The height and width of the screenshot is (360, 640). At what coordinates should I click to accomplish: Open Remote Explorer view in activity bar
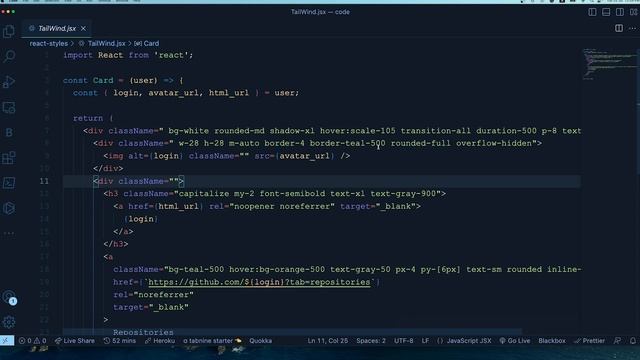[x=9, y=107]
